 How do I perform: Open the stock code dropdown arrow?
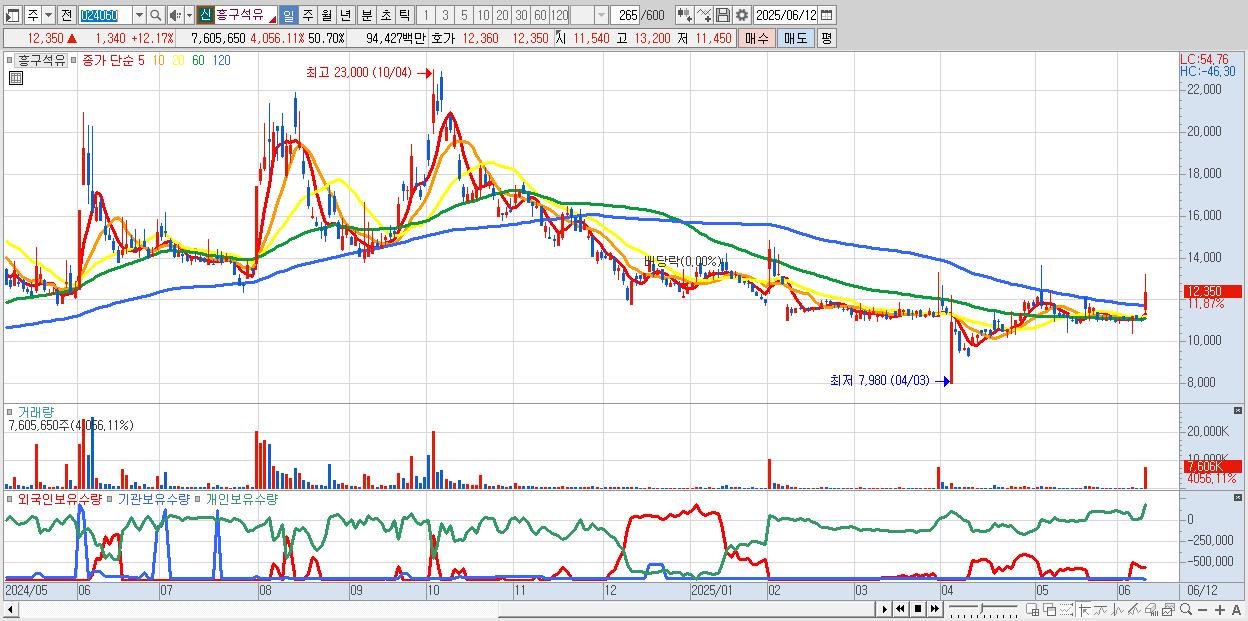pyautogui.click(x=139, y=15)
